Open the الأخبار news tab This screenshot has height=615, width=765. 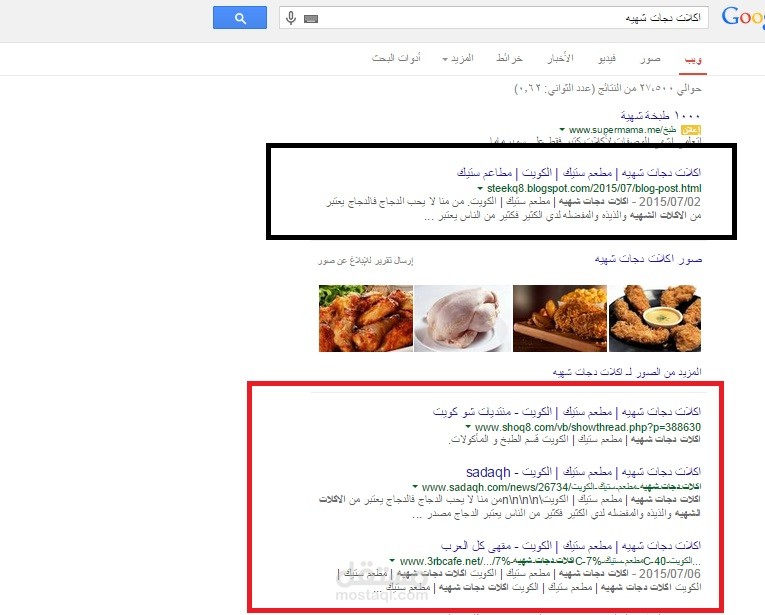[x=560, y=59]
